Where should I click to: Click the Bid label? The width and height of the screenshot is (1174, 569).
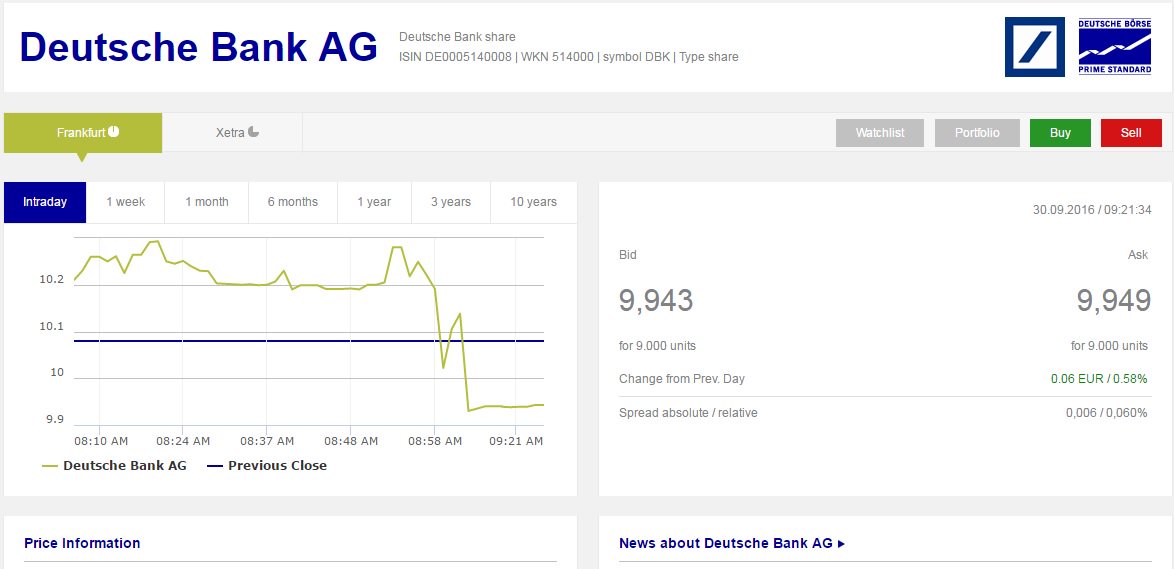tap(627, 255)
